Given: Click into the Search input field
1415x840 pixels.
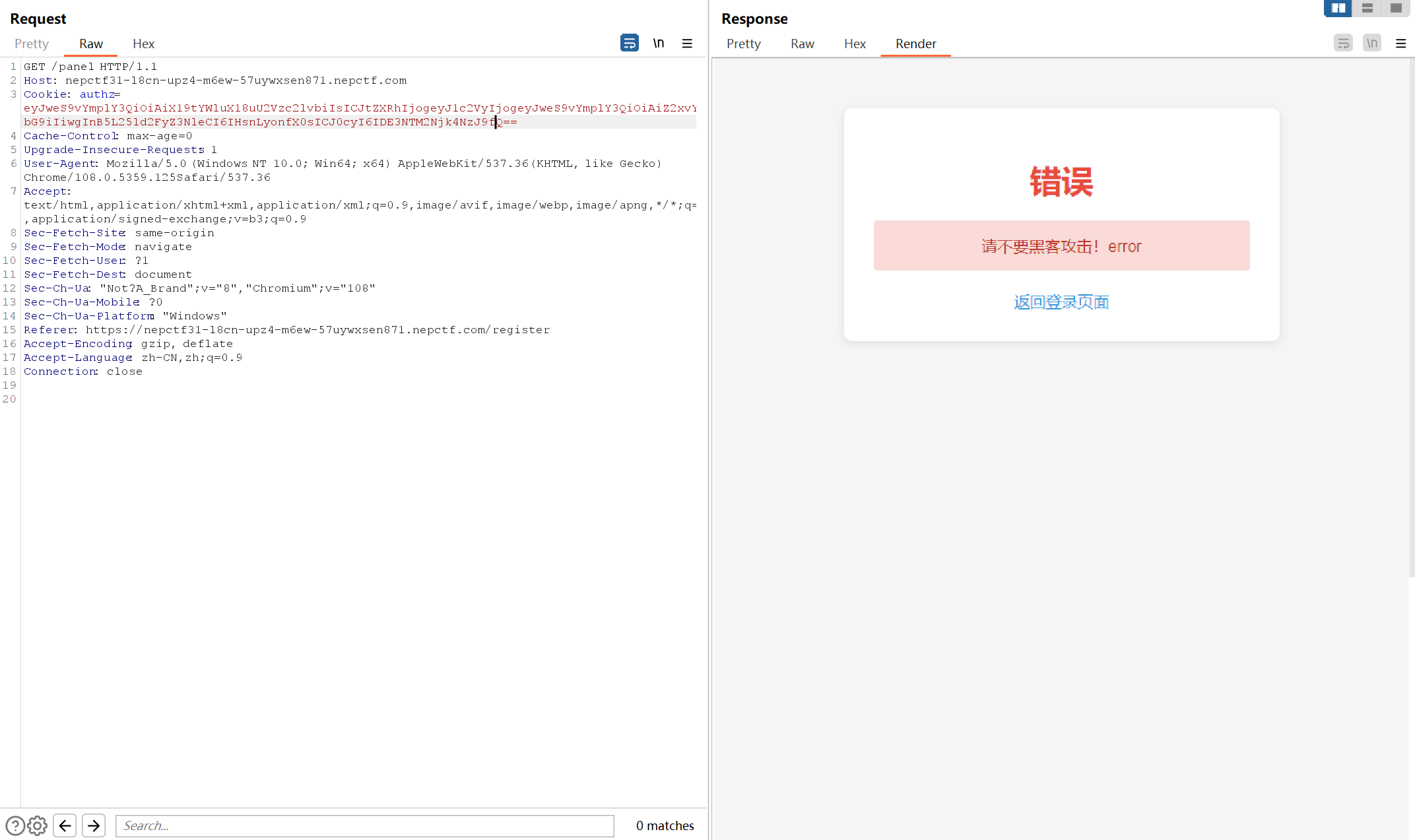Looking at the screenshot, I should [365, 825].
